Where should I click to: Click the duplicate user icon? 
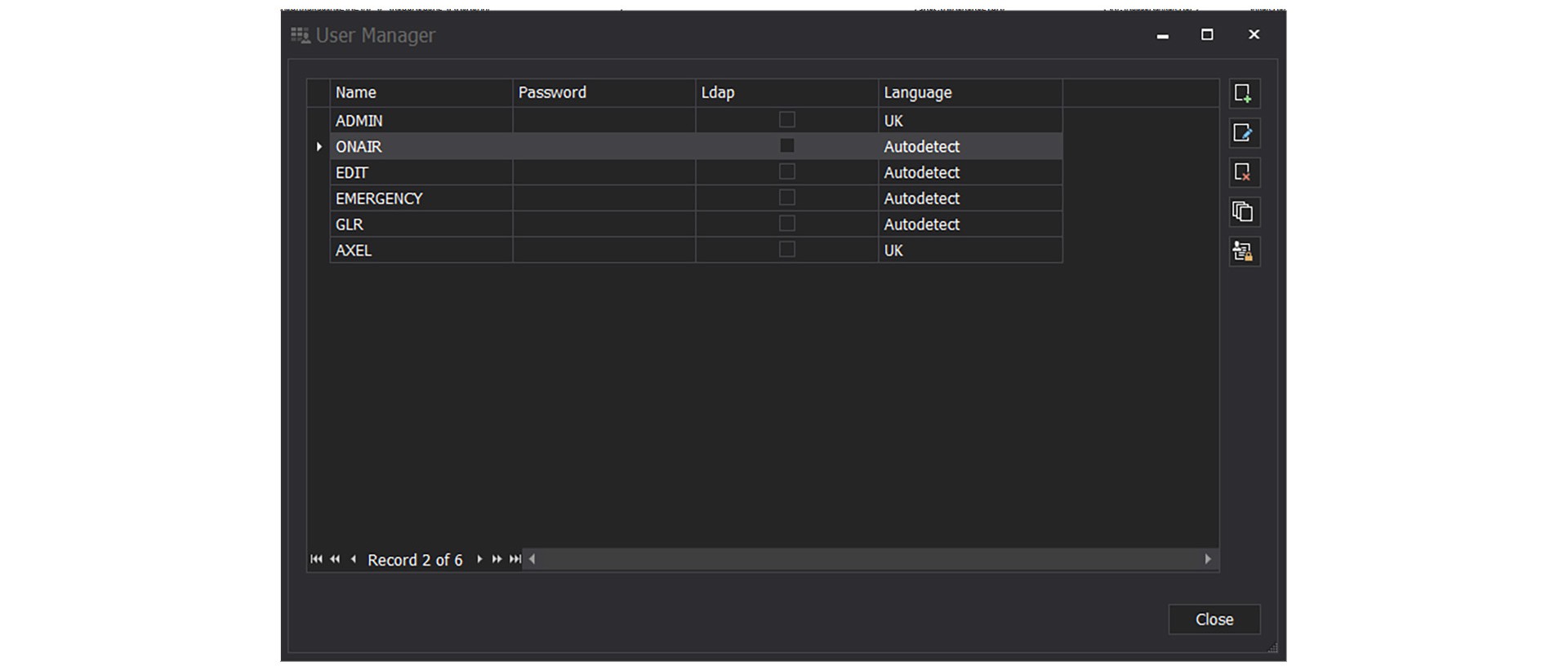point(1243,212)
